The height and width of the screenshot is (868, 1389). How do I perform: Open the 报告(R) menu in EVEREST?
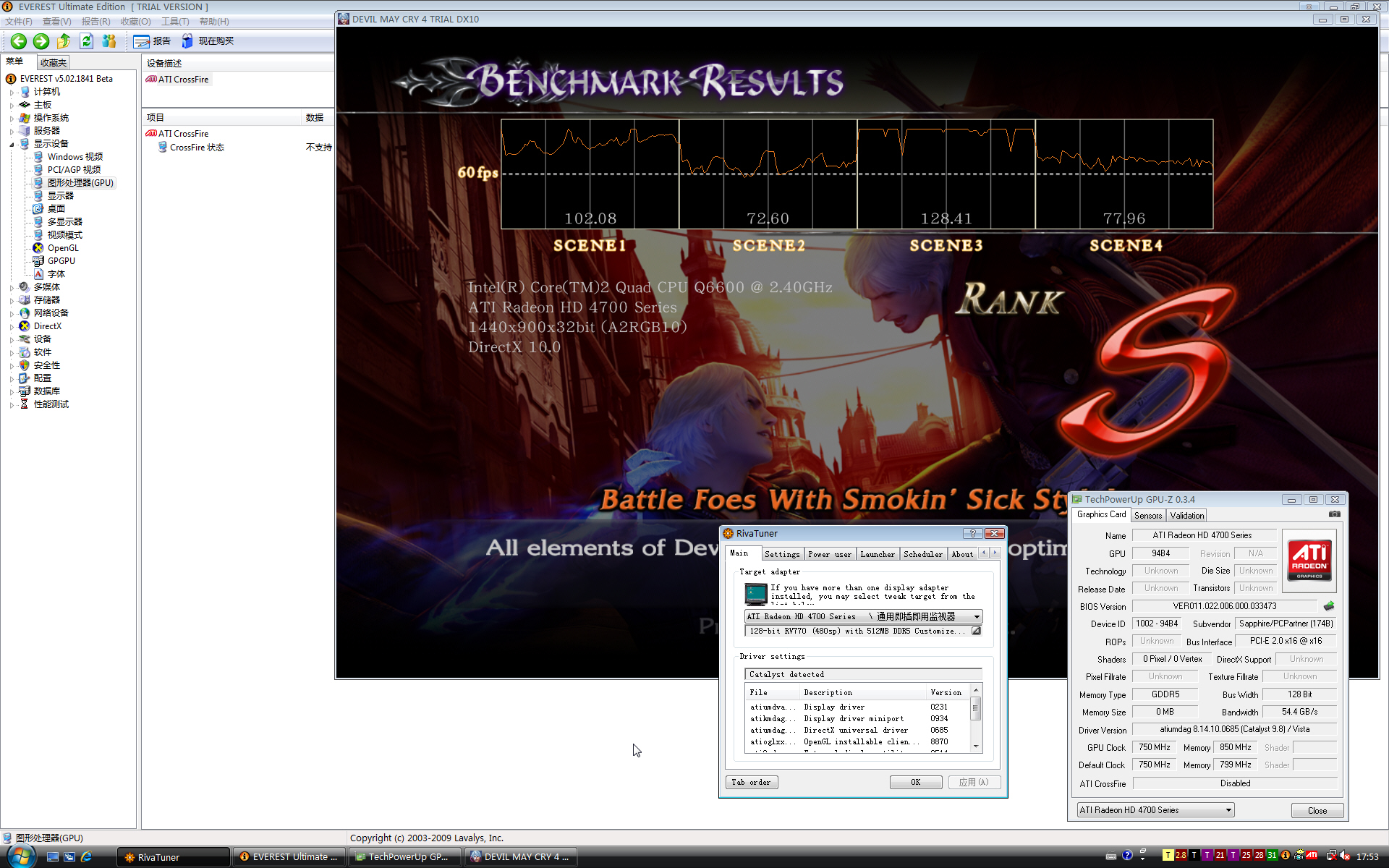click(x=96, y=22)
